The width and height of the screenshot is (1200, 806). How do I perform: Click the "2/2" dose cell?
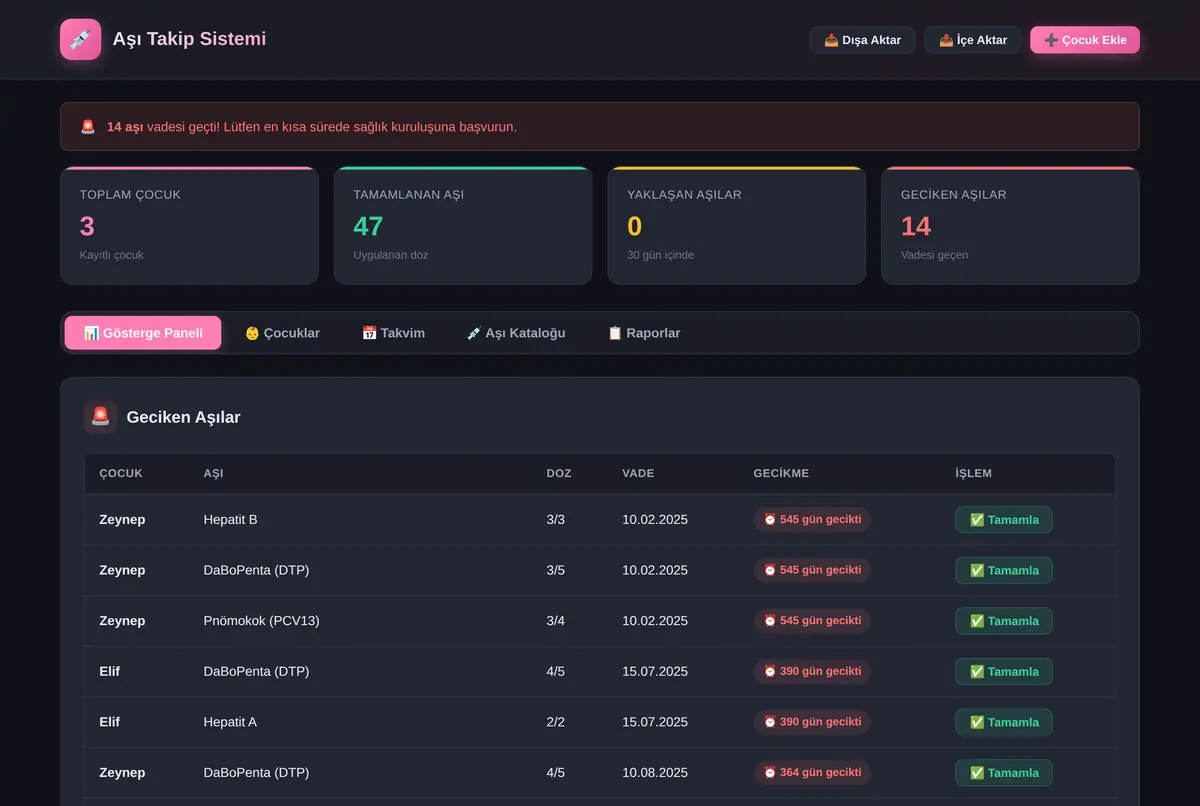(556, 722)
